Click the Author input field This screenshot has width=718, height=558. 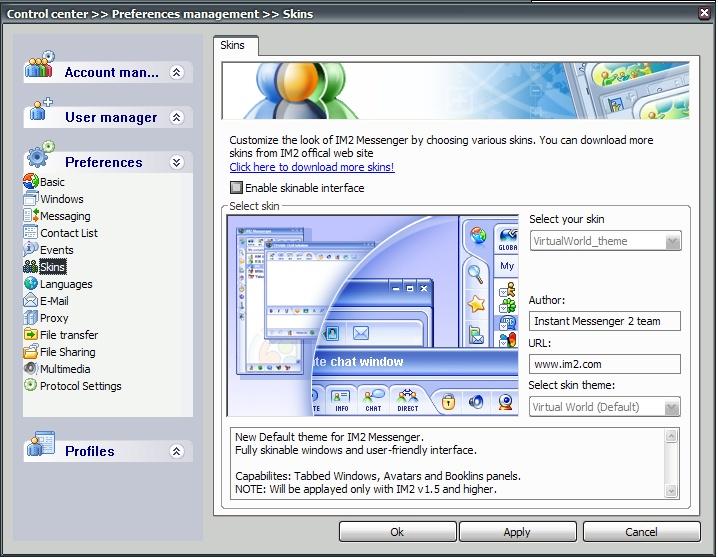605,321
